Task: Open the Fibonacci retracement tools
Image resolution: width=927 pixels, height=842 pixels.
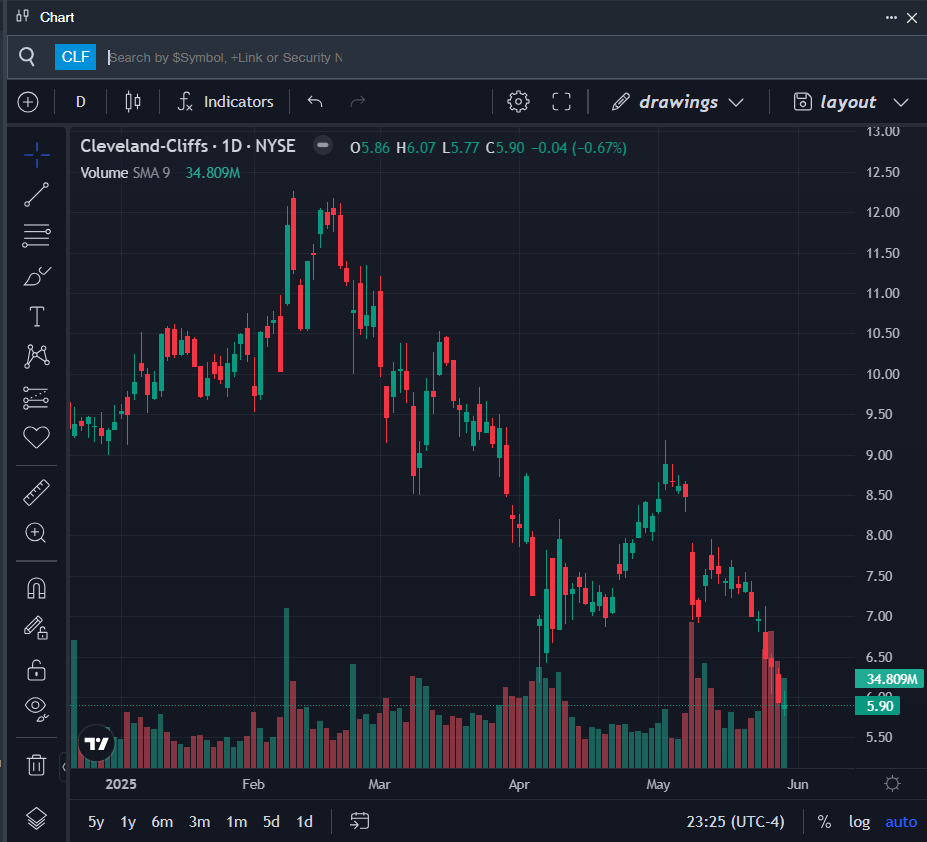Action: [37, 235]
